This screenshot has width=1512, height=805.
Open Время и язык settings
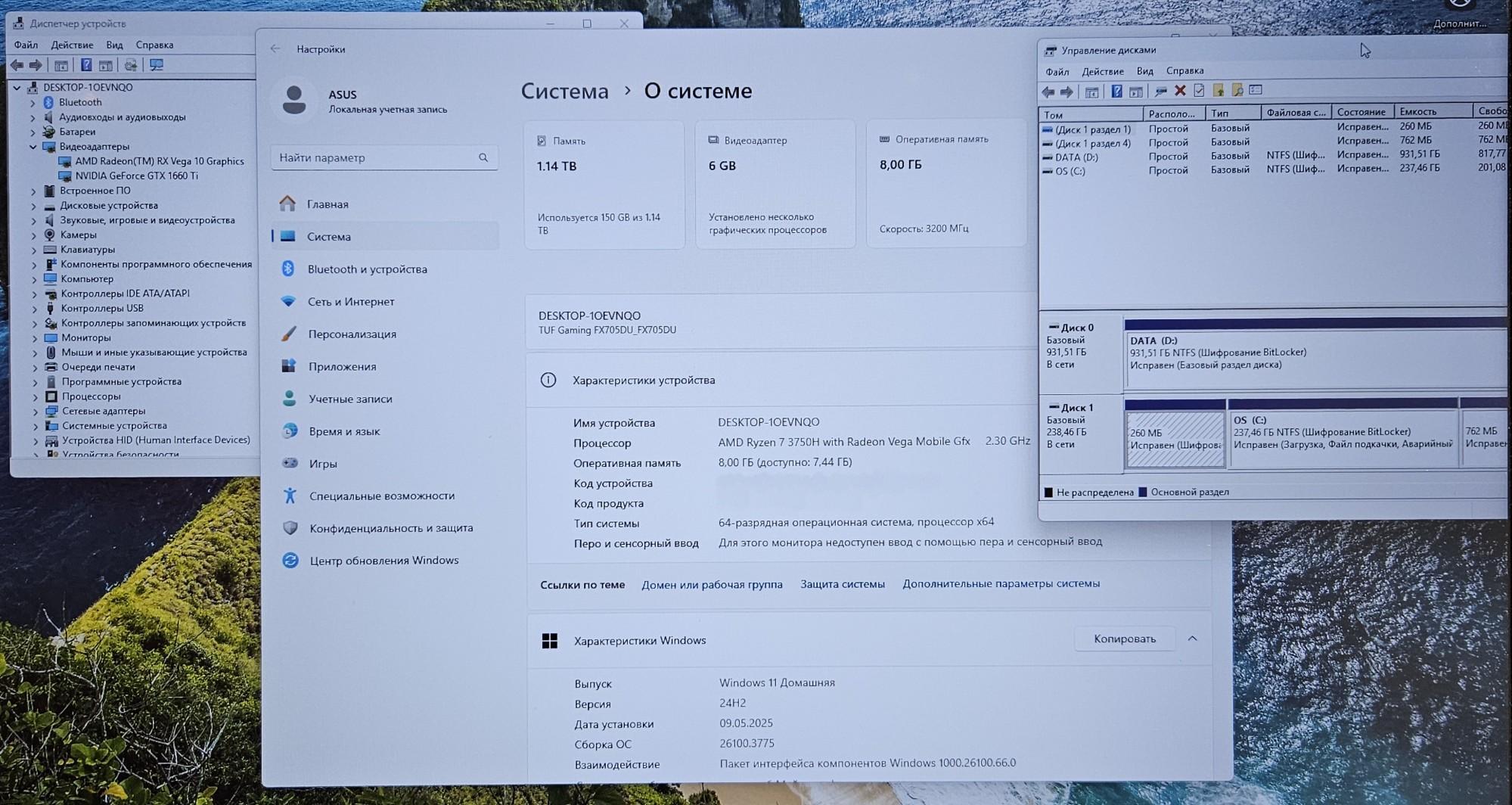click(x=385, y=431)
